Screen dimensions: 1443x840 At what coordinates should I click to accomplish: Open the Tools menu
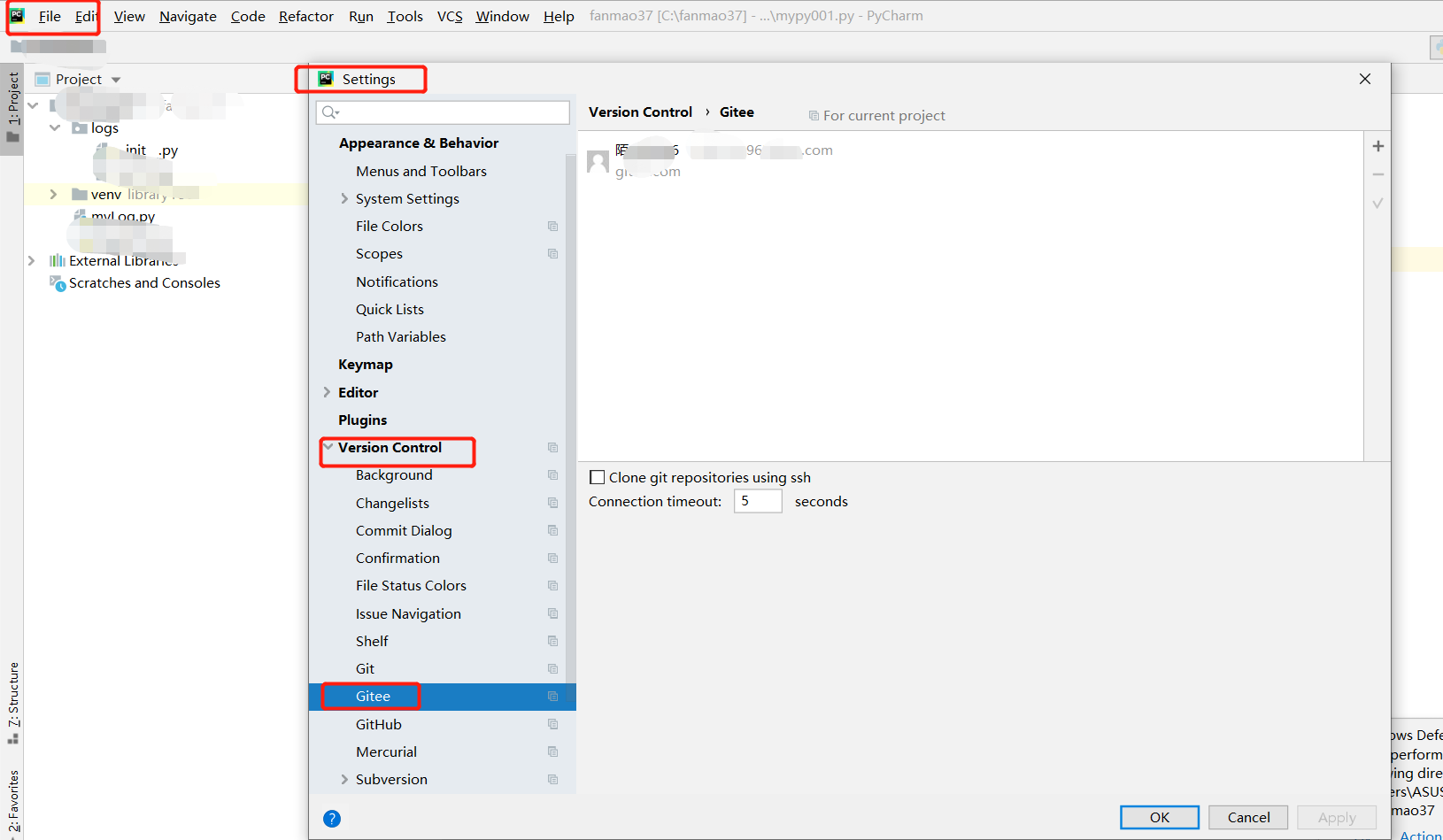pyautogui.click(x=405, y=16)
